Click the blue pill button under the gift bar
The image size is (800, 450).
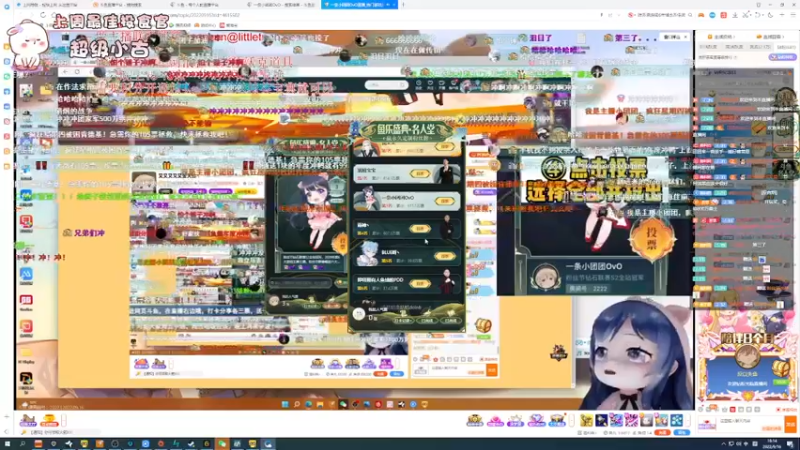pos(682,433)
